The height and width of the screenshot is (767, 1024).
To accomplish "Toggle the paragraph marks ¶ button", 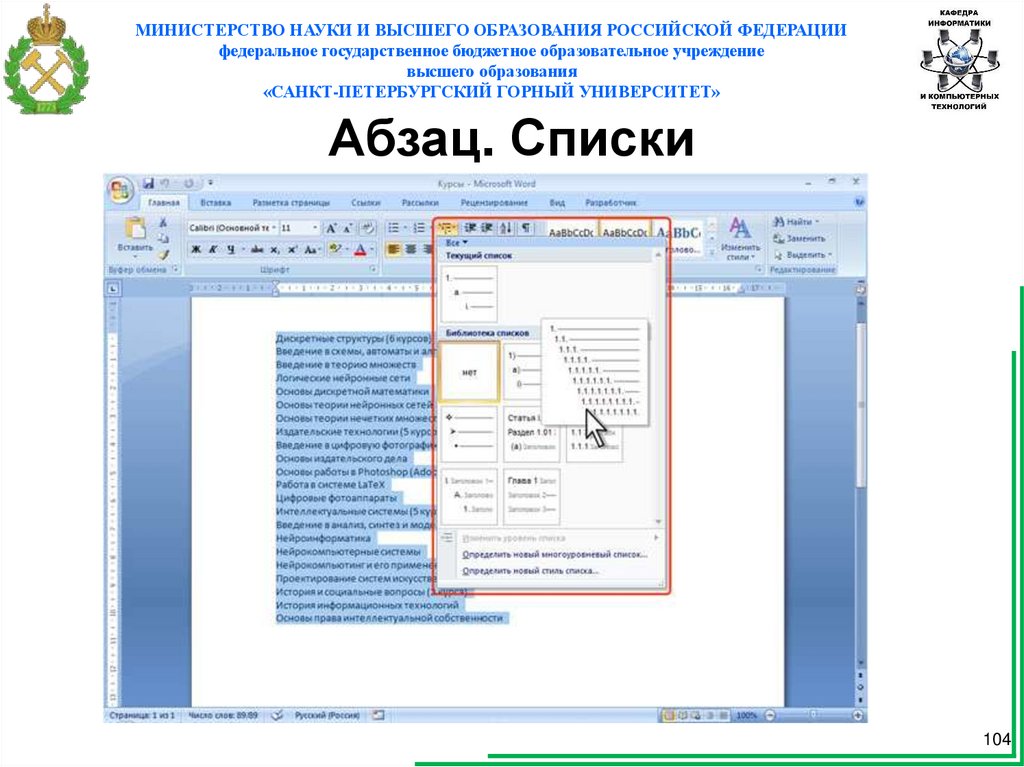I will 526,228.
